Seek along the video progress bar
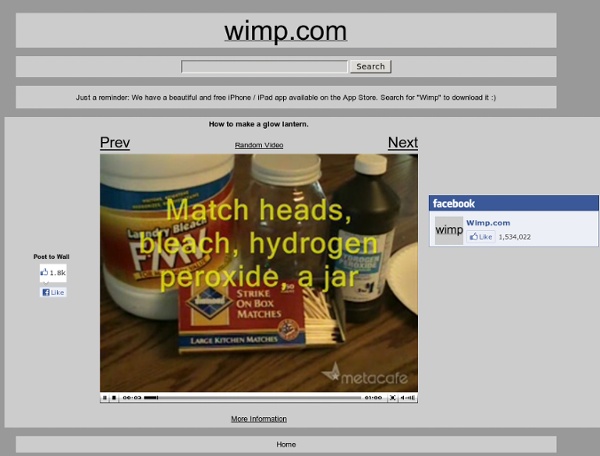This screenshot has height=456, width=600. click(253, 398)
